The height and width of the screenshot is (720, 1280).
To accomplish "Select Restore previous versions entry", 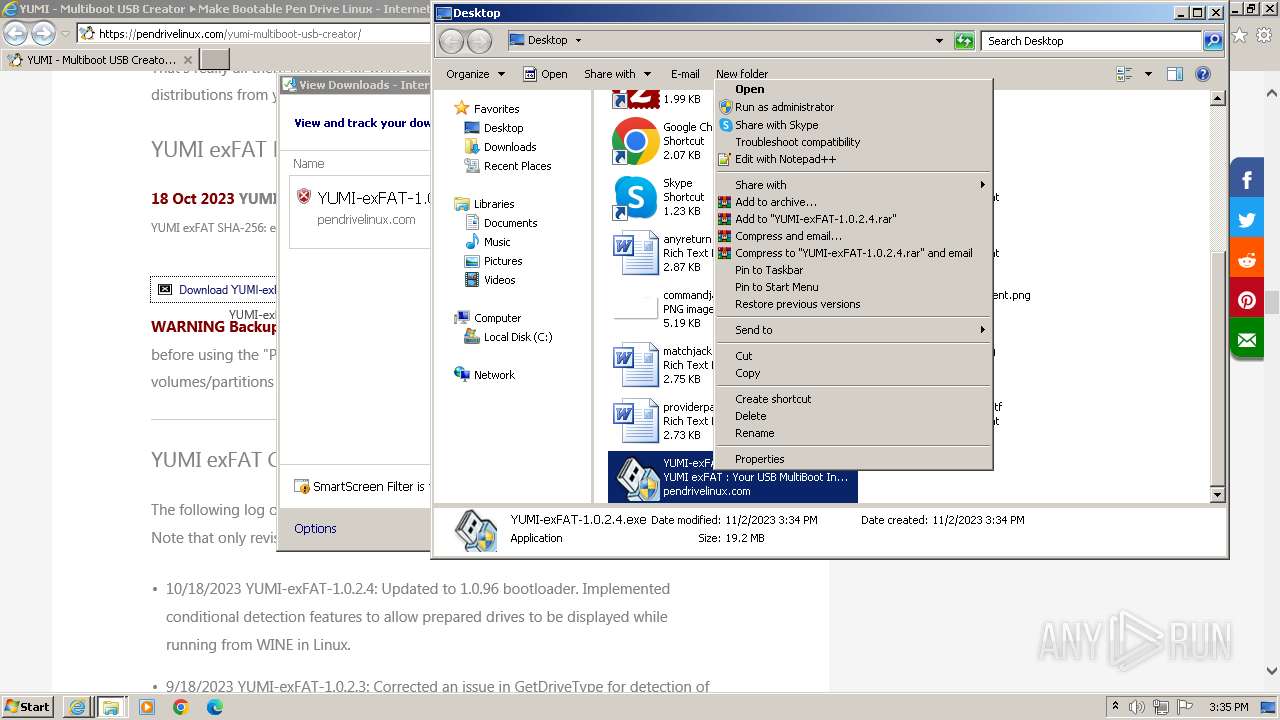I will click(x=854, y=304).
